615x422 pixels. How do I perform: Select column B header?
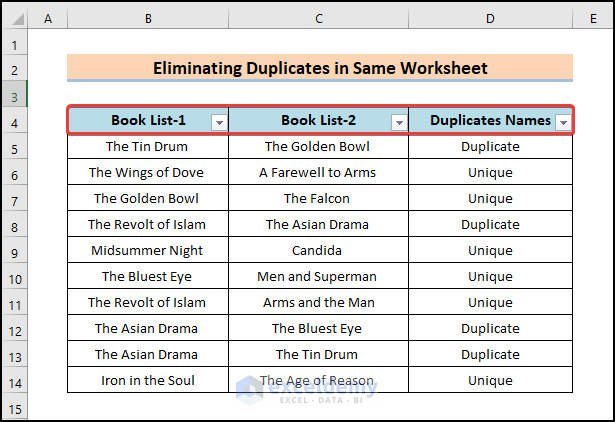(x=148, y=19)
